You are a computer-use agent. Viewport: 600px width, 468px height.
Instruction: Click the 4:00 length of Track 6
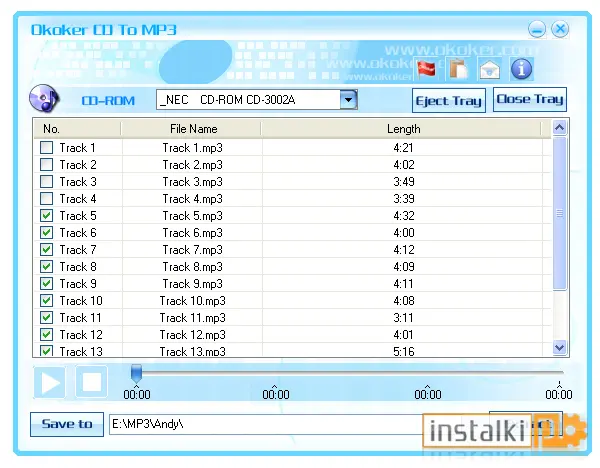pos(403,233)
